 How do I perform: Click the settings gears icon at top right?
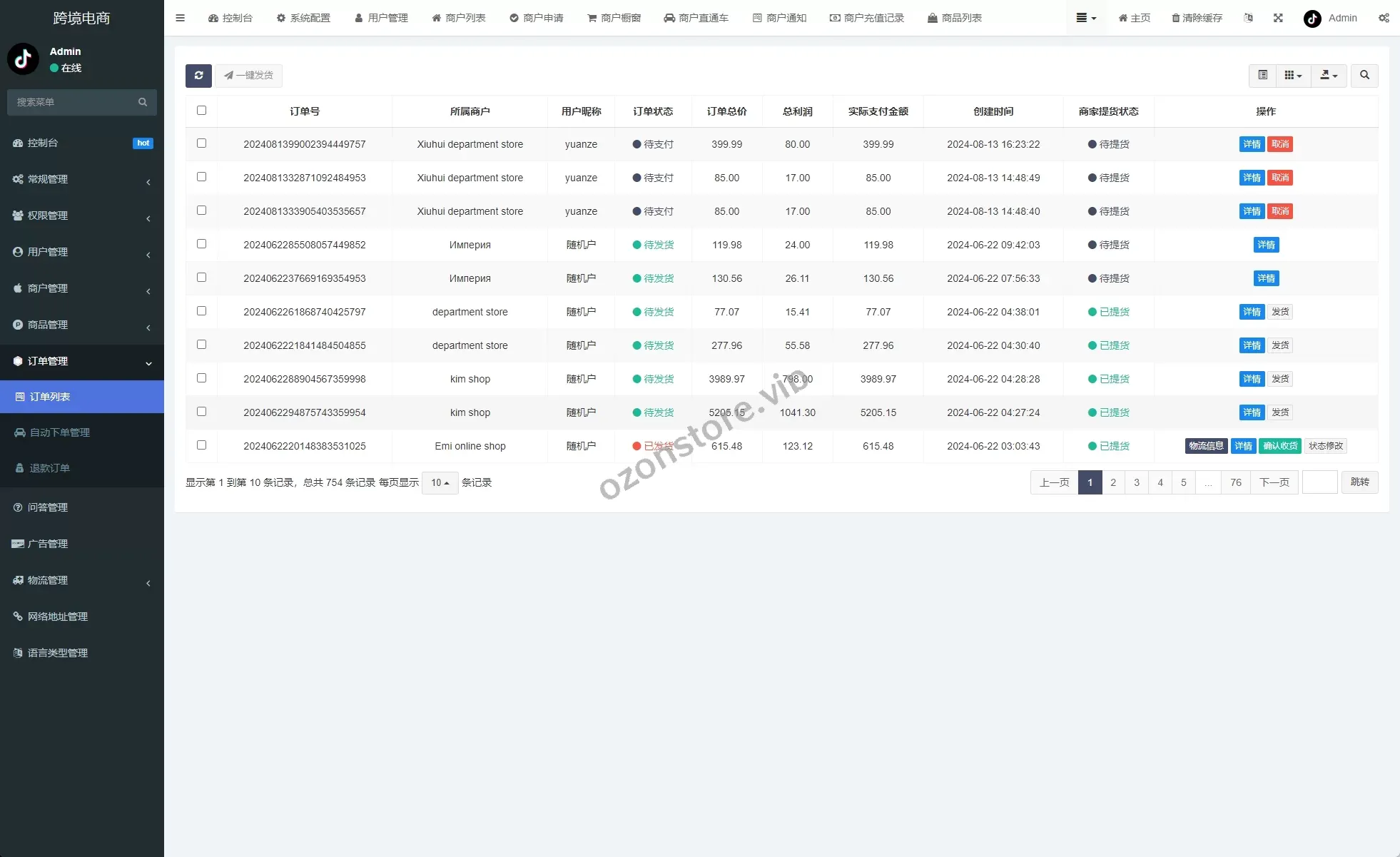[1384, 18]
